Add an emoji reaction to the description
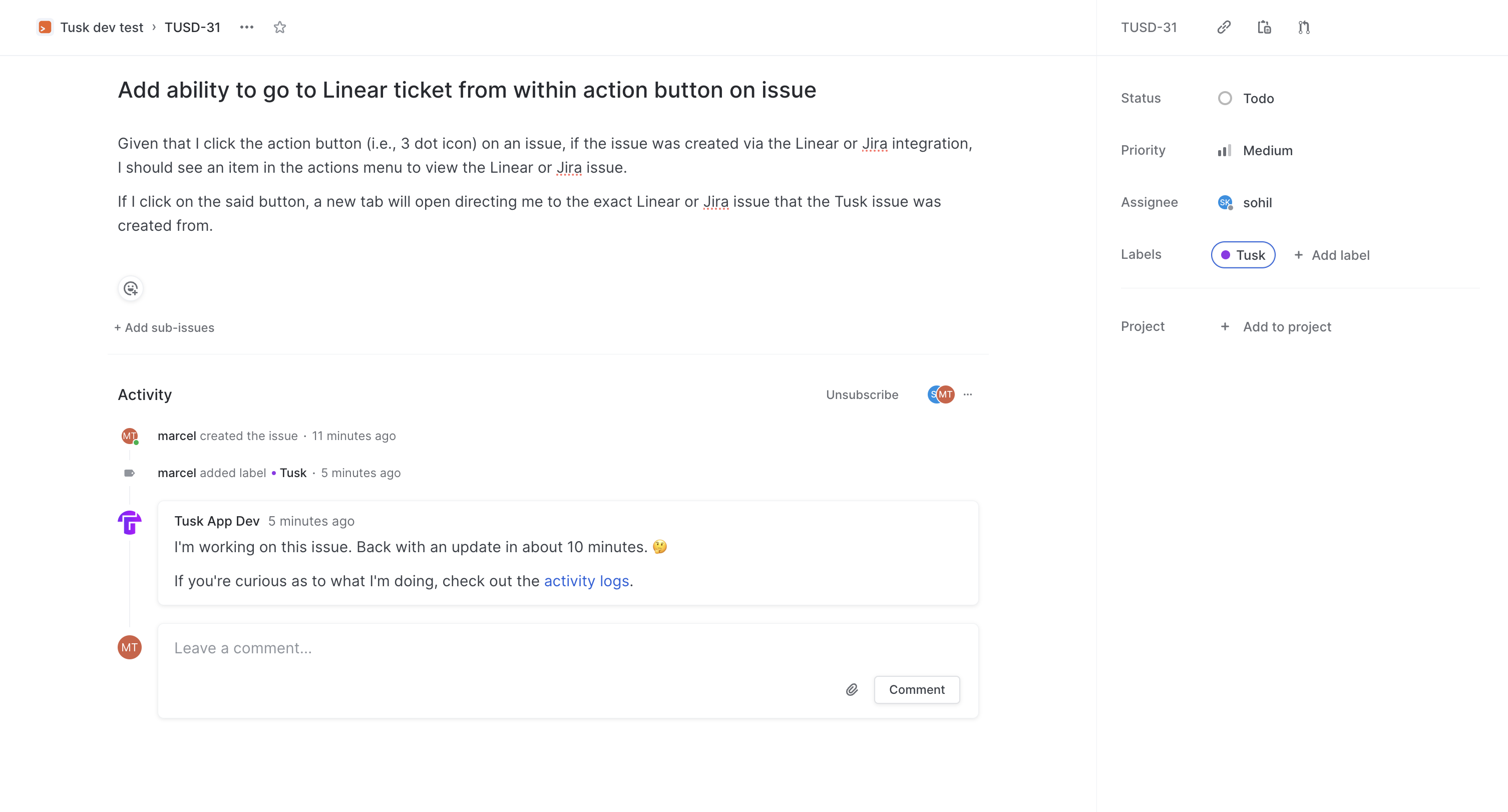Image resolution: width=1508 pixels, height=812 pixels. 131,289
